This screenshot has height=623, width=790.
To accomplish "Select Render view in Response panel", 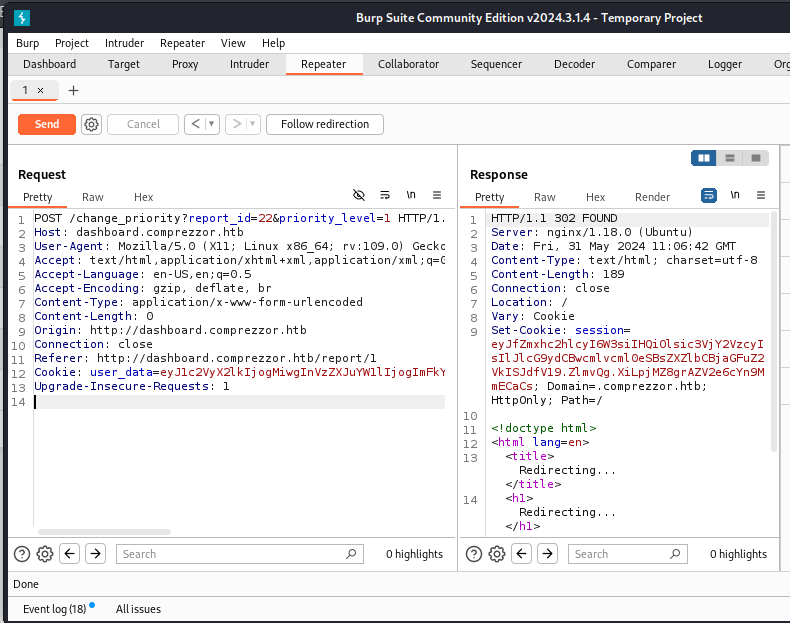I will [652, 197].
